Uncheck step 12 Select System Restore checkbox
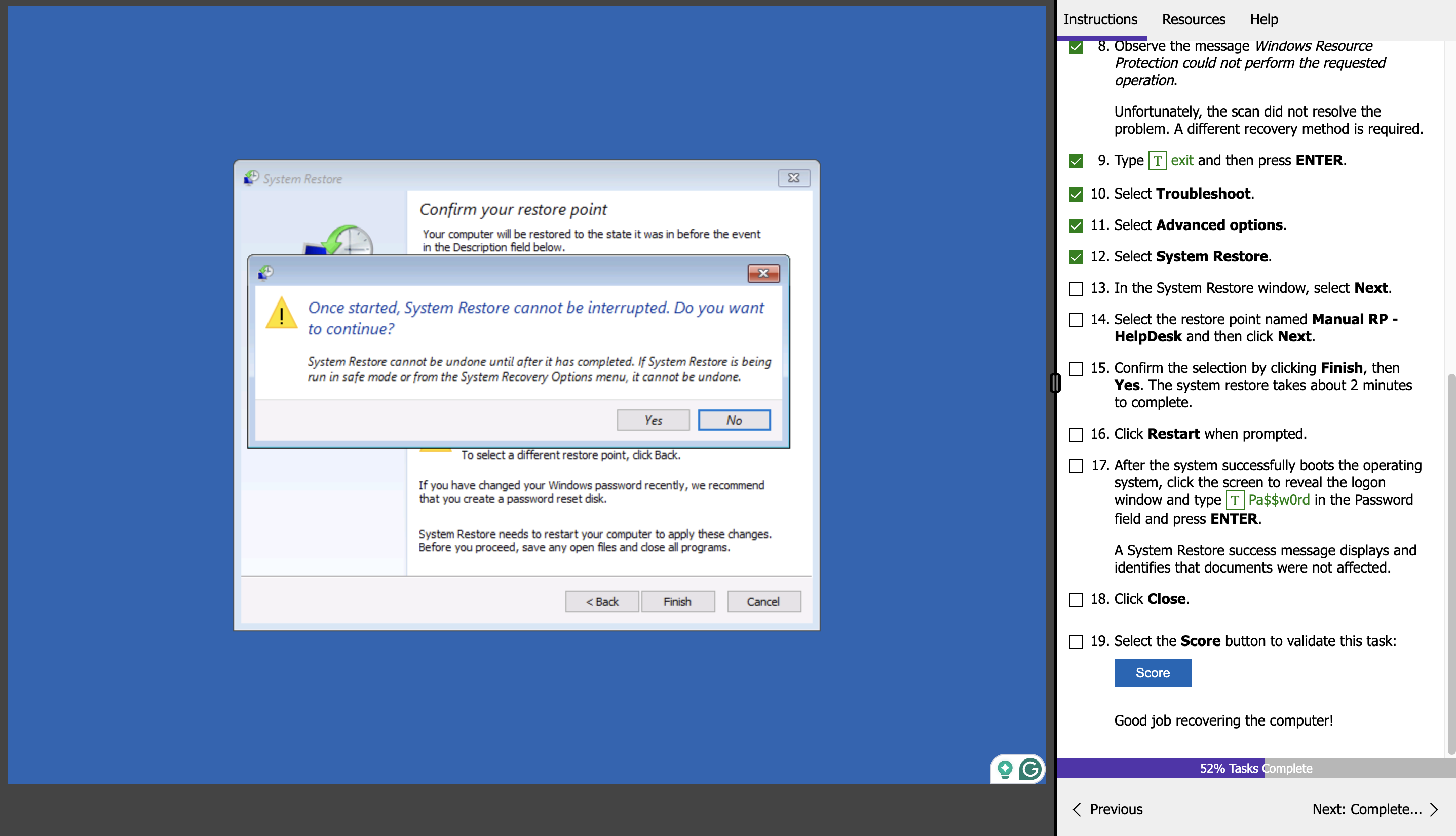 coord(1076,257)
